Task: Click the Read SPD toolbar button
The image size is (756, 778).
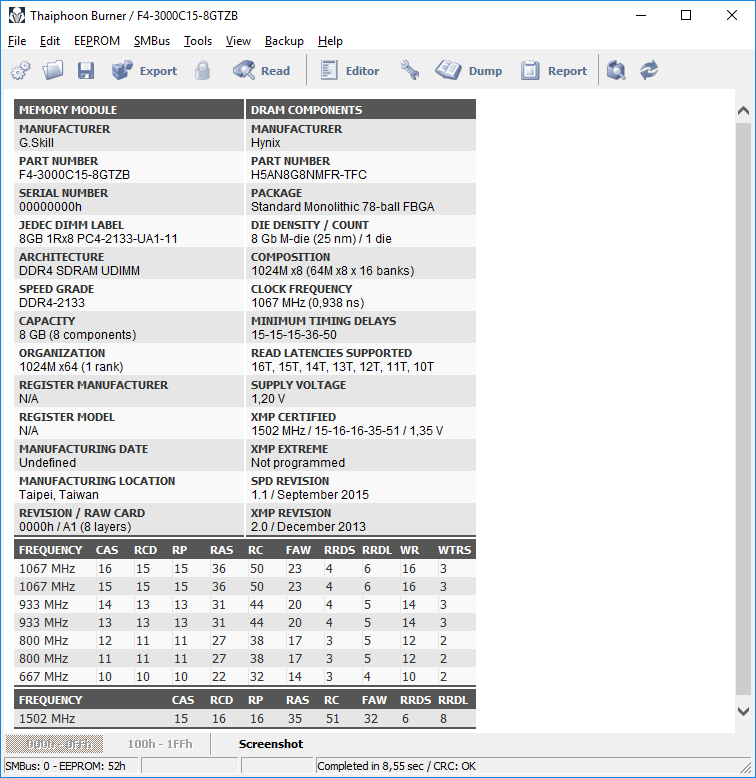Action: [261, 70]
